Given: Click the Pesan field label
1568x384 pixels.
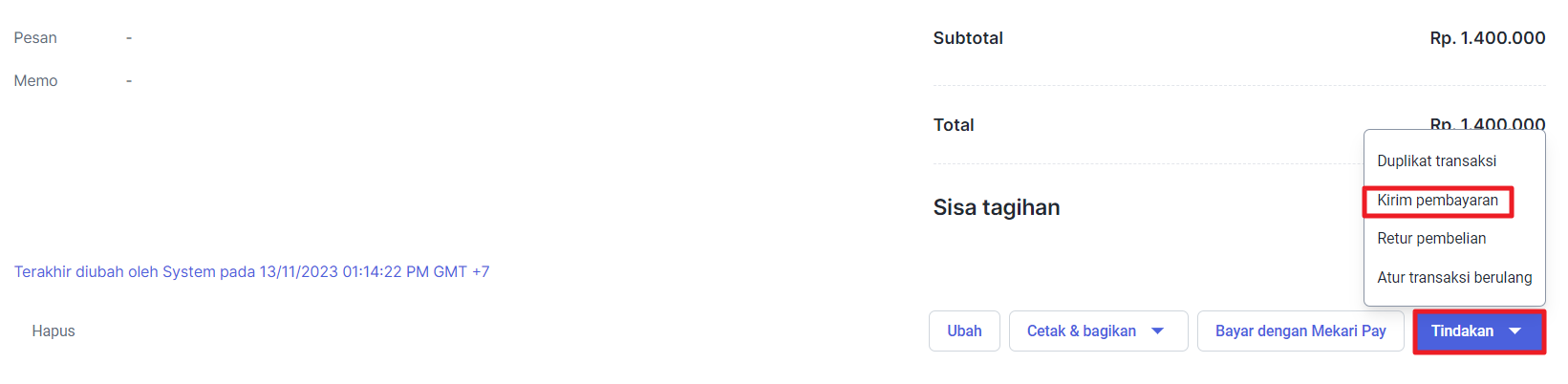Looking at the screenshot, I should pos(35,38).
